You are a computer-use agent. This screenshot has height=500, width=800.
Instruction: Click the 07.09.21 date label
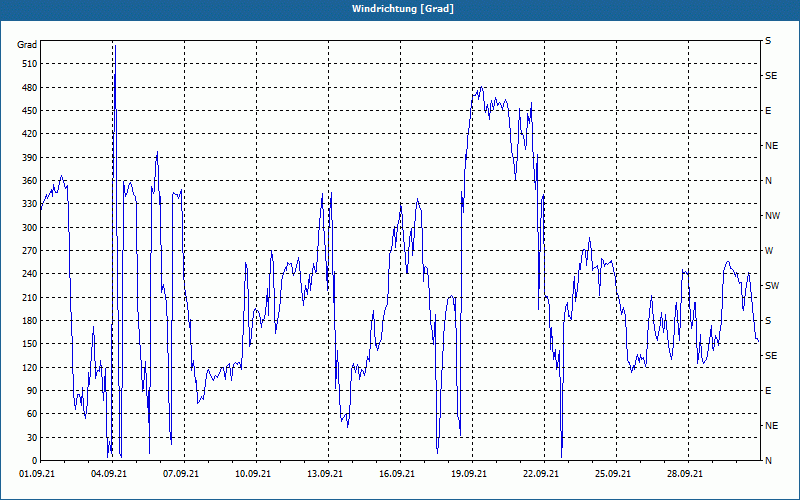[181, 474]
